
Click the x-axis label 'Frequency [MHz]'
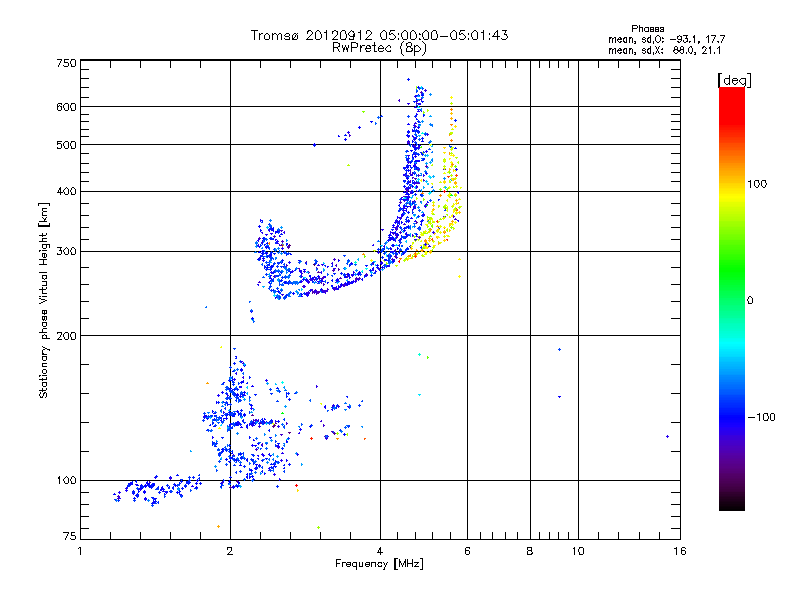click(379, 564)
